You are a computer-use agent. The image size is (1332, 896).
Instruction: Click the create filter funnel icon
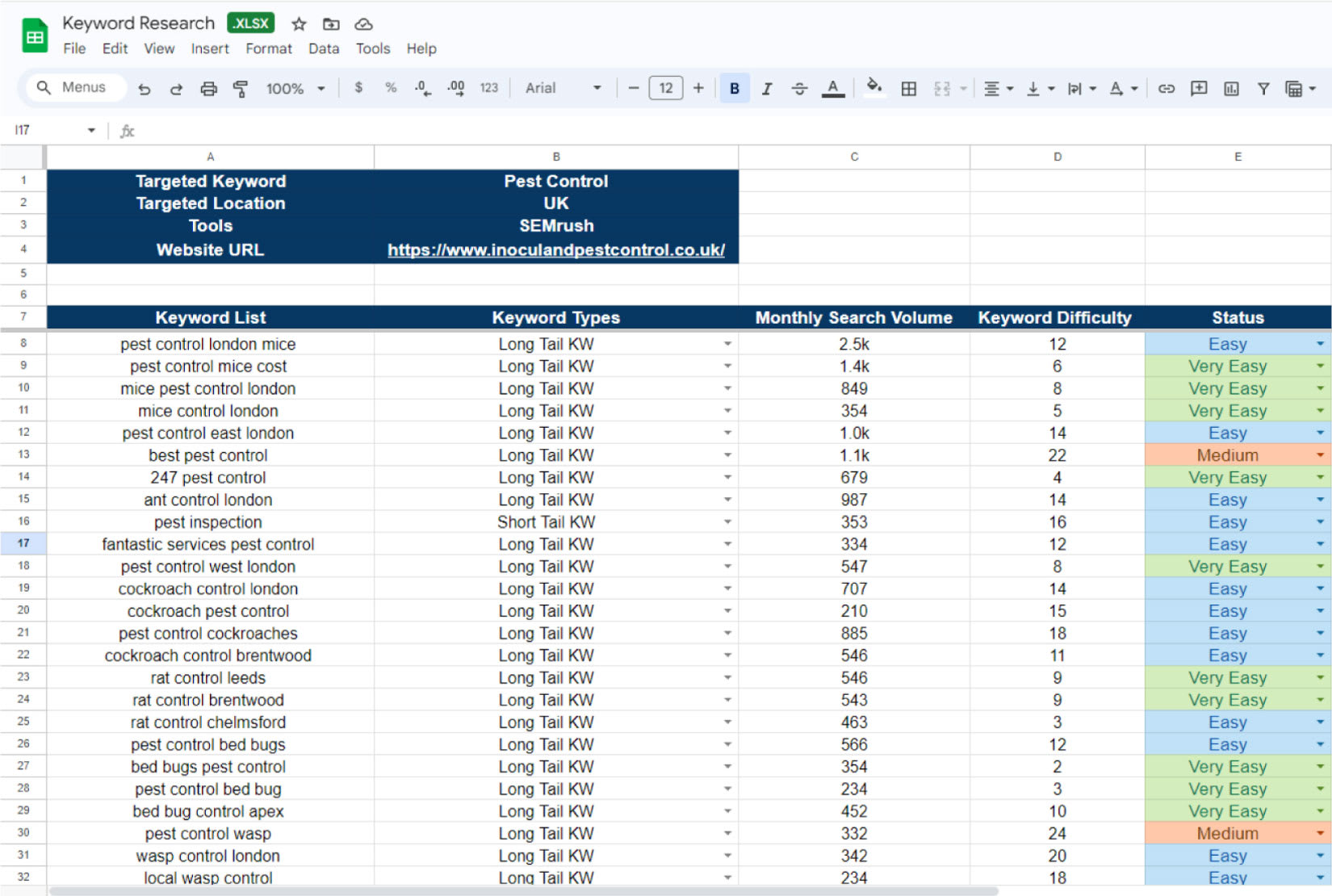pyautogui.click(x=1263, y=89)
